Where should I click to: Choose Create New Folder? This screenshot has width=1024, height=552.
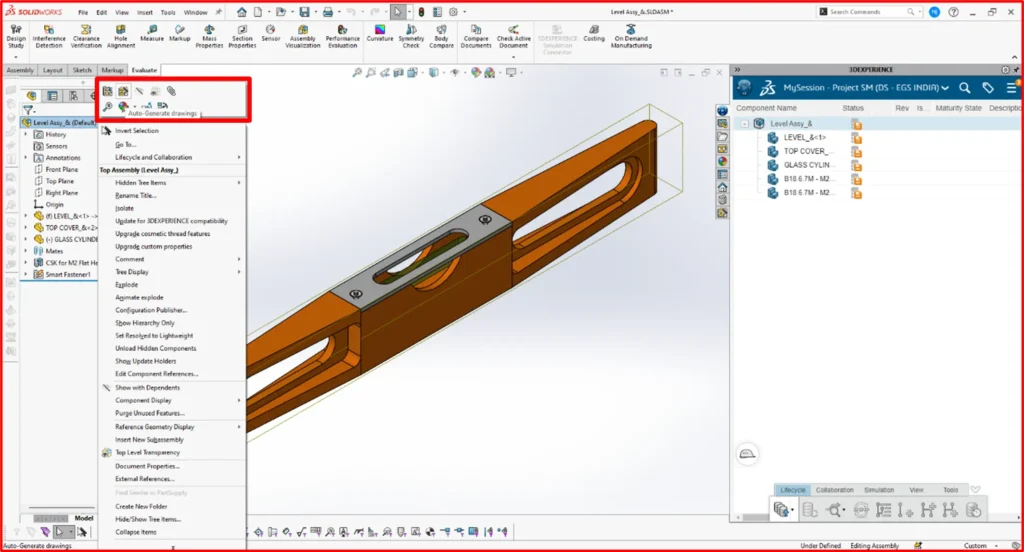(x=141, y=506)
